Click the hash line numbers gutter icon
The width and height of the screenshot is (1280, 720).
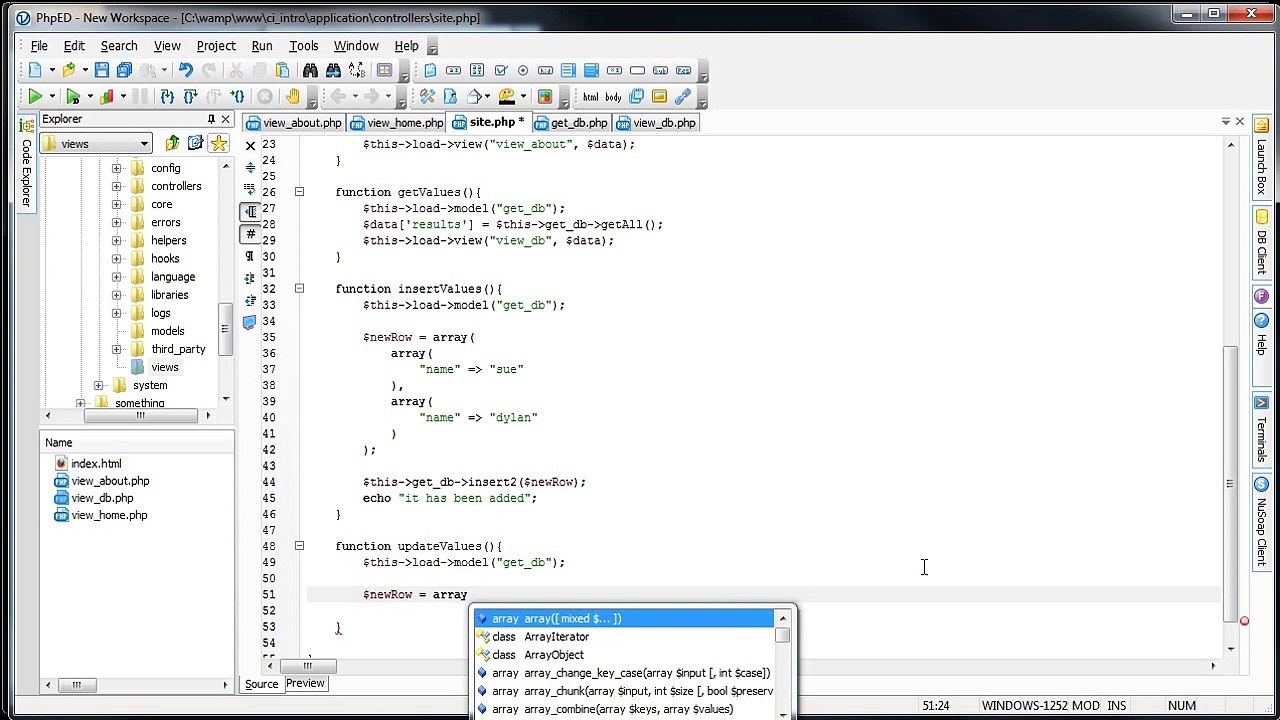pyautogui.click(x=250, y=234)
